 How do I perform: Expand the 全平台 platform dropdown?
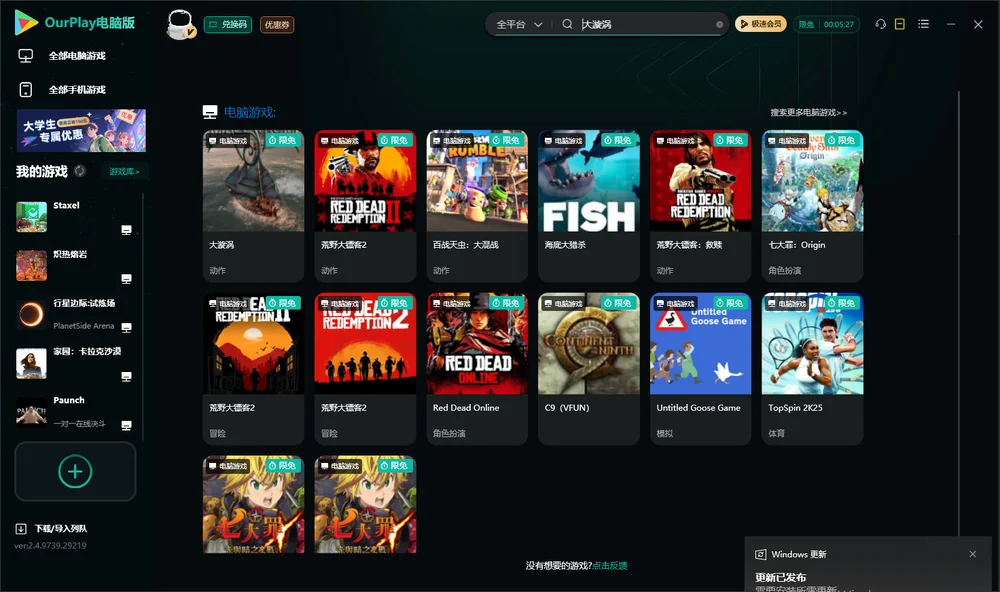[x=519, y=24]
